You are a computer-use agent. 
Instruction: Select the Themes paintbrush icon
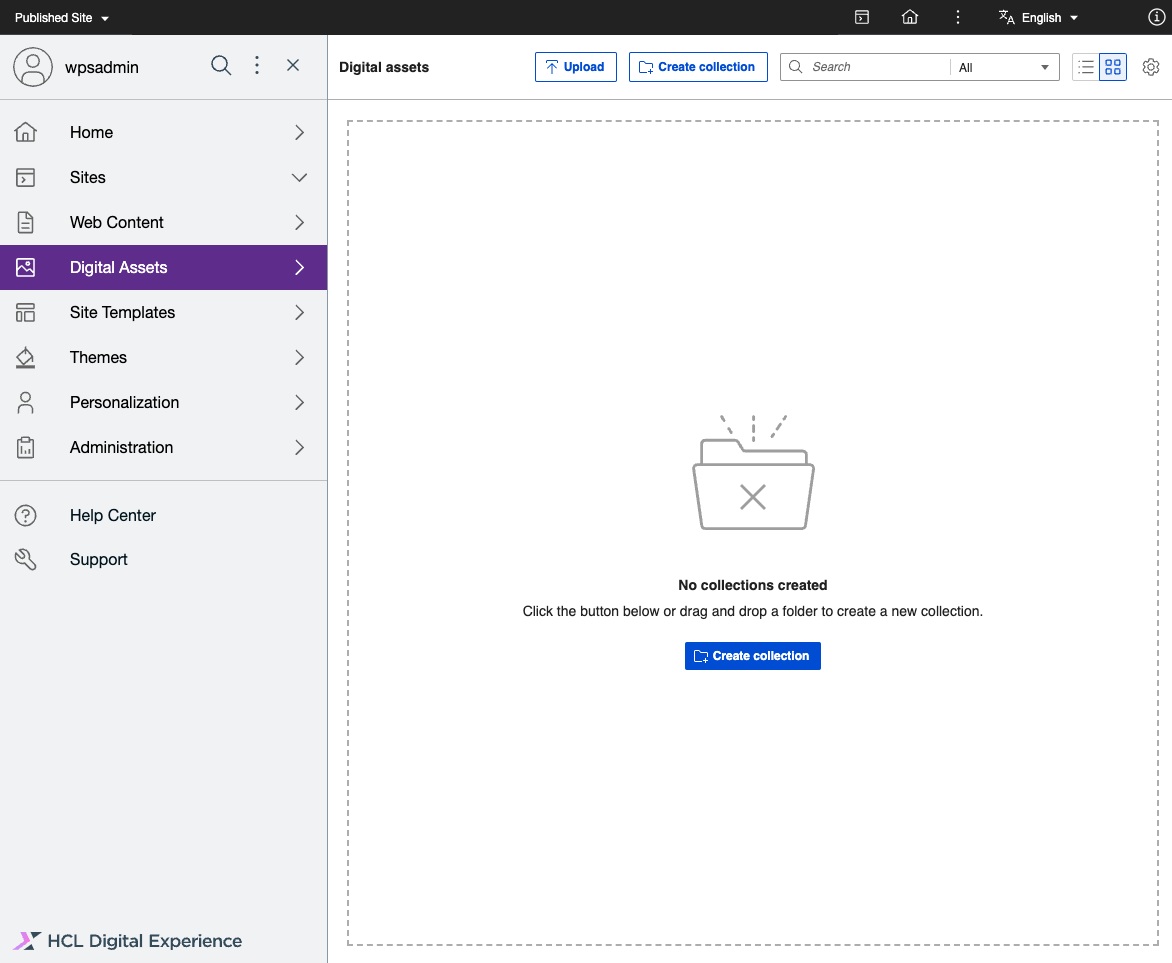pos(25,357)
